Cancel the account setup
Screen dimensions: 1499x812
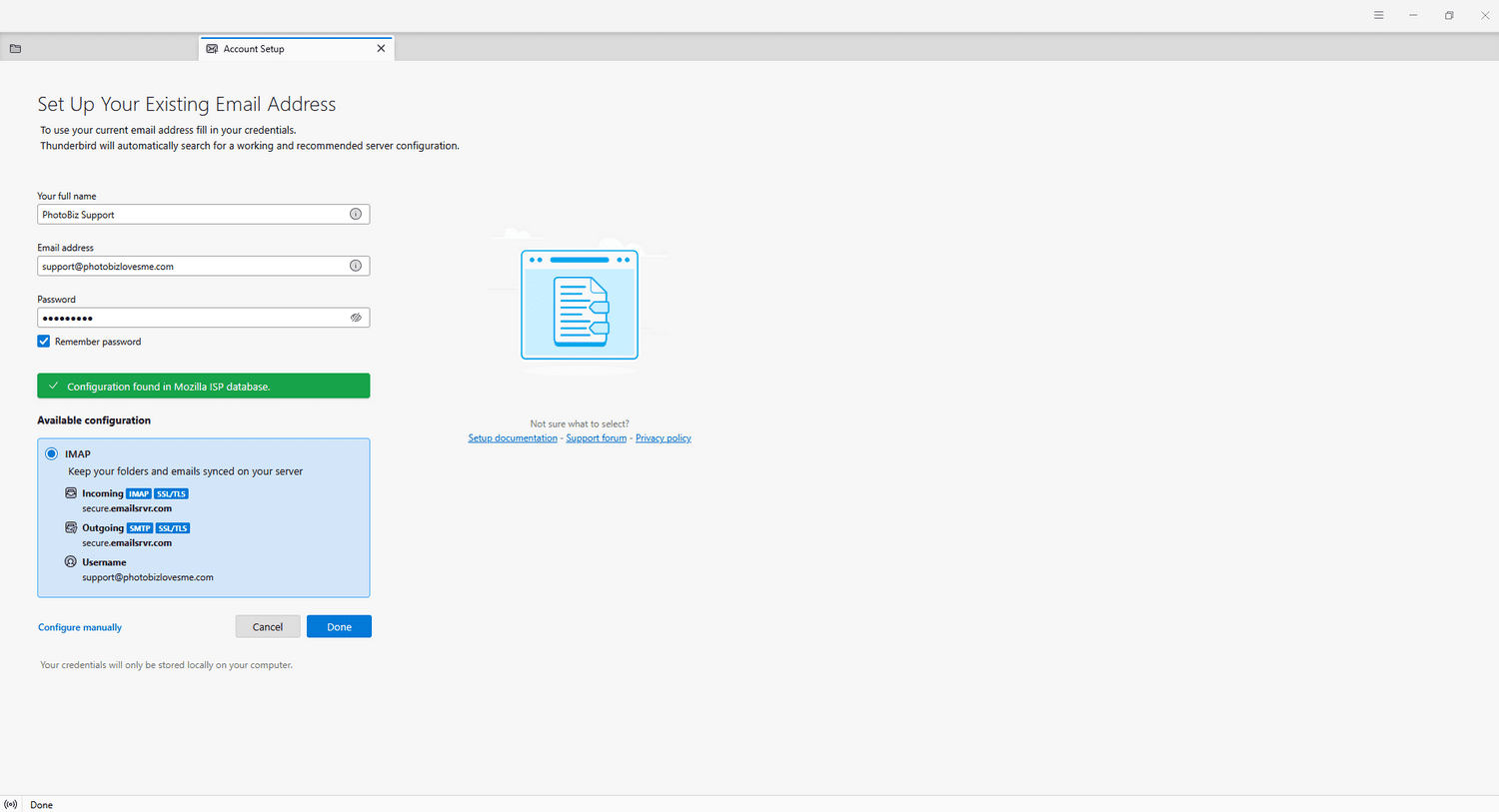point(268,626)
